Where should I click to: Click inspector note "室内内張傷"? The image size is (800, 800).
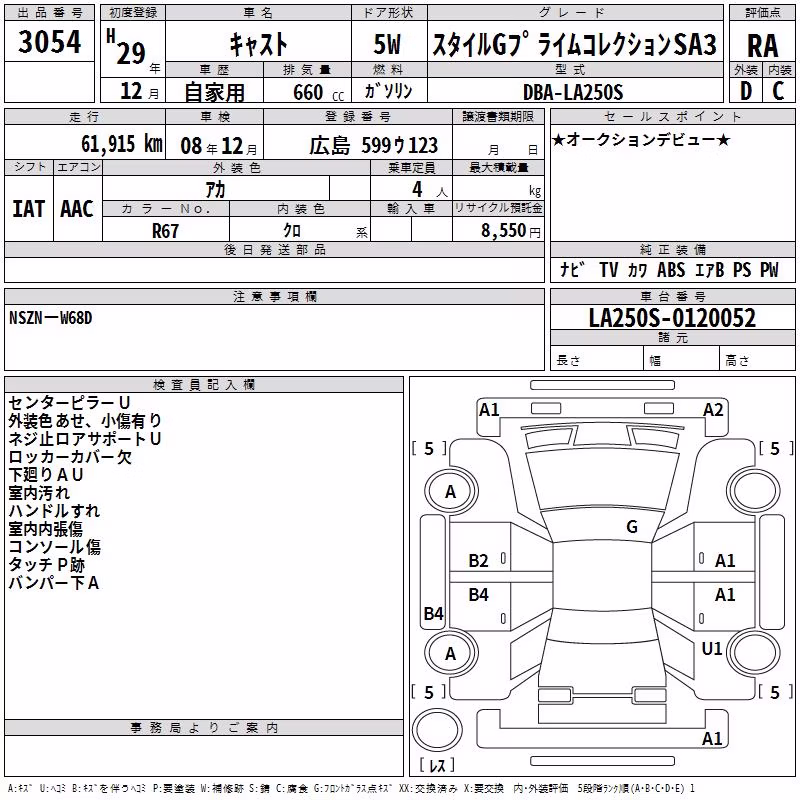[x=46, y=529]
